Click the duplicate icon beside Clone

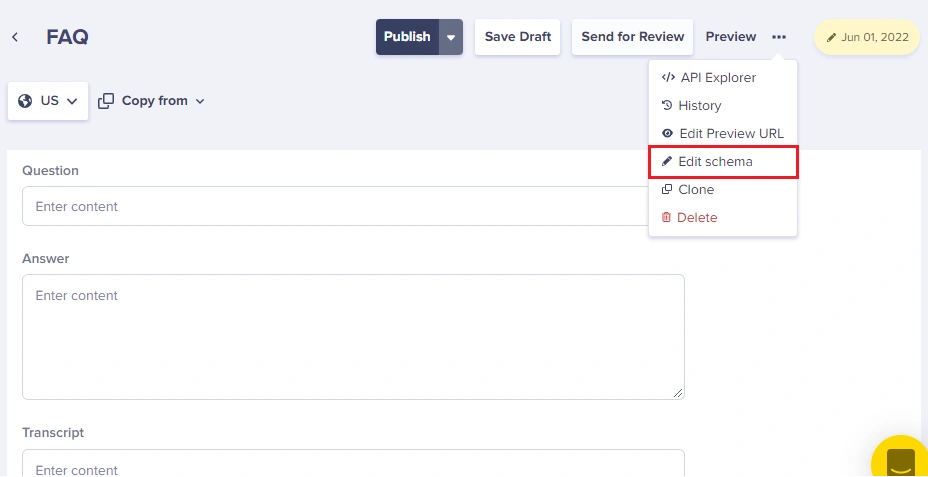click(x=667, y=189)
